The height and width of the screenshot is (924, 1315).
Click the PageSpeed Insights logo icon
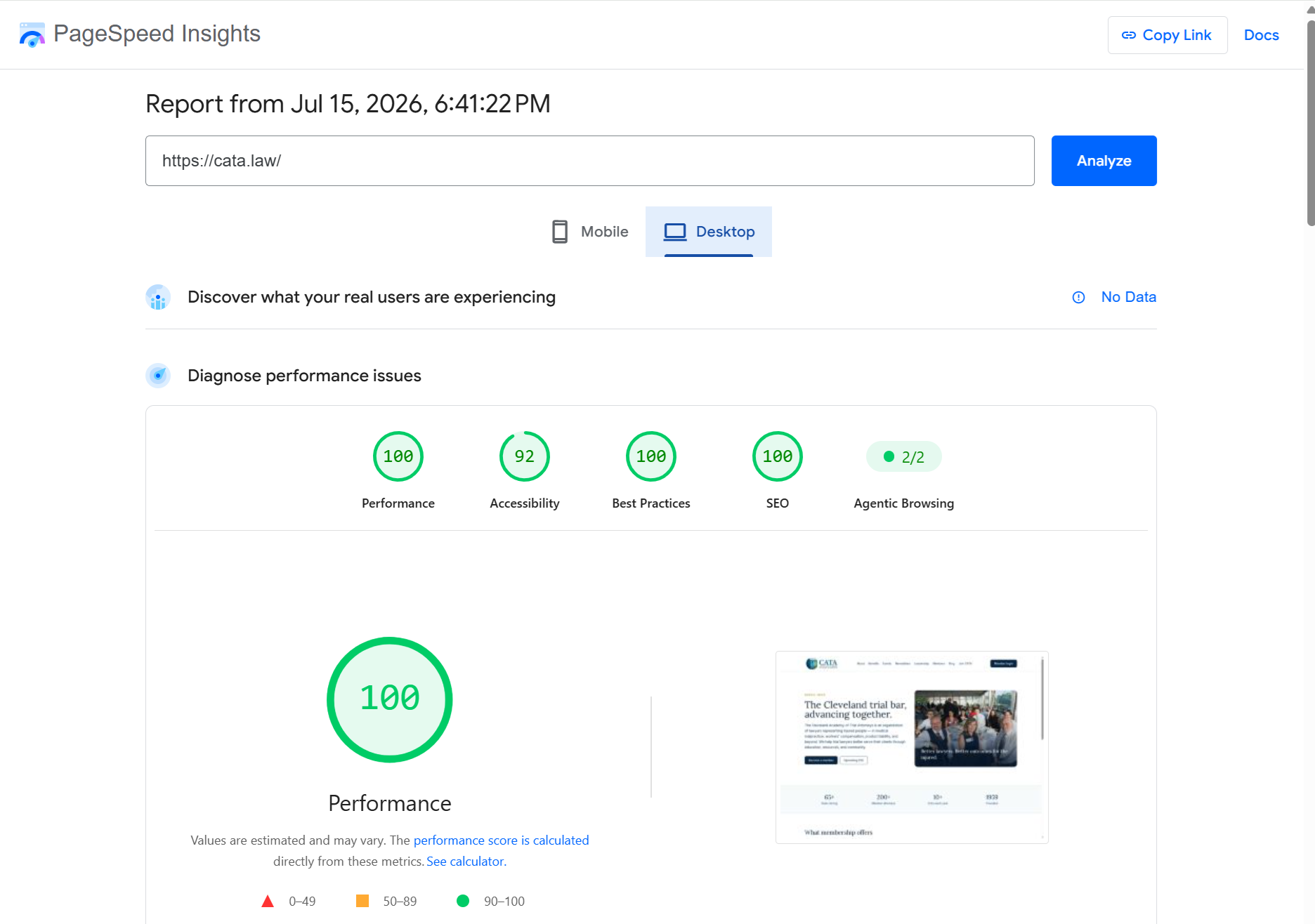pos(32,34)
